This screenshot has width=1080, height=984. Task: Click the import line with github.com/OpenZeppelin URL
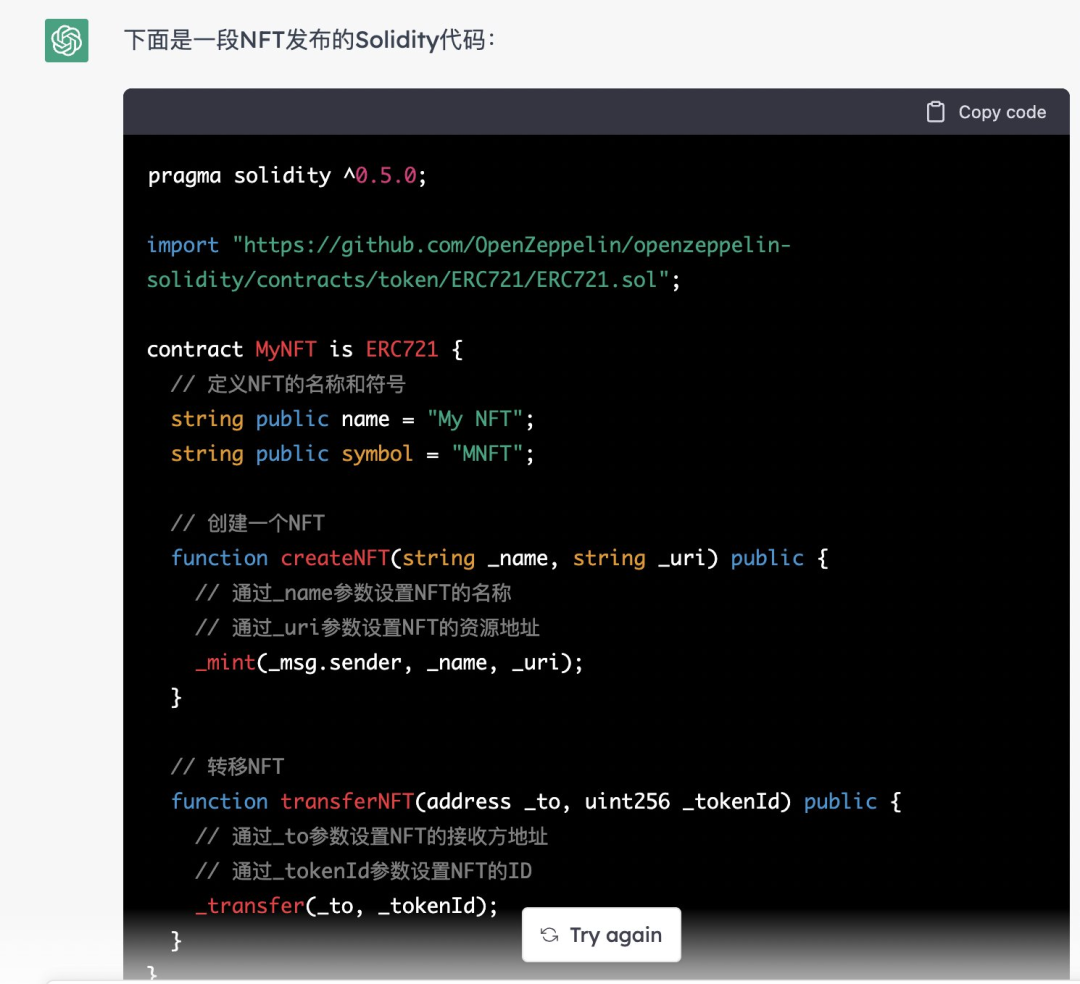[469, 245]
